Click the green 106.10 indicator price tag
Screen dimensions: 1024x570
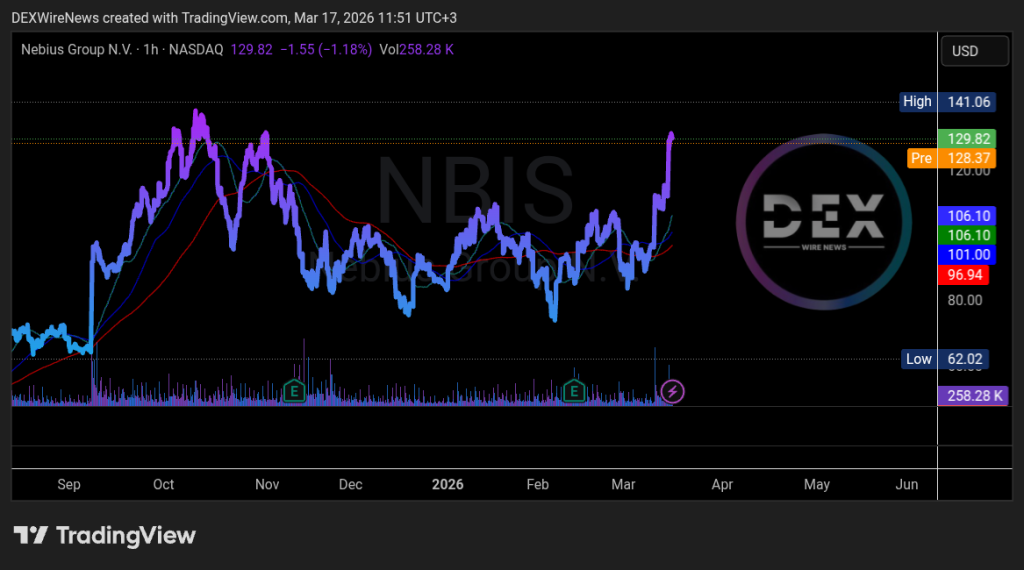coord(967,235)
